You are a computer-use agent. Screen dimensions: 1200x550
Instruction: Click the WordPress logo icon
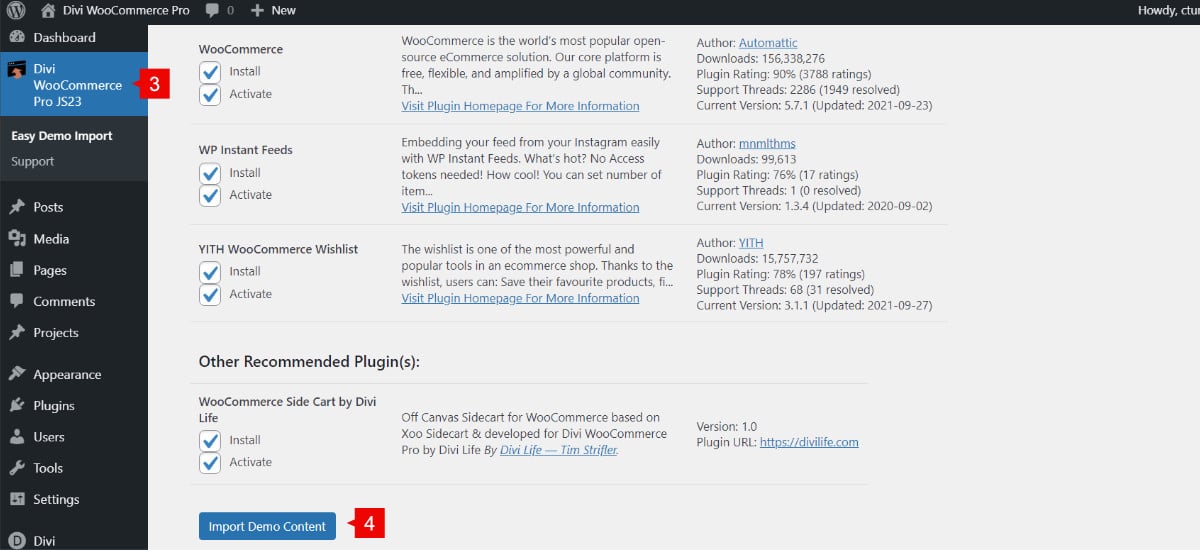click(16, 11)
